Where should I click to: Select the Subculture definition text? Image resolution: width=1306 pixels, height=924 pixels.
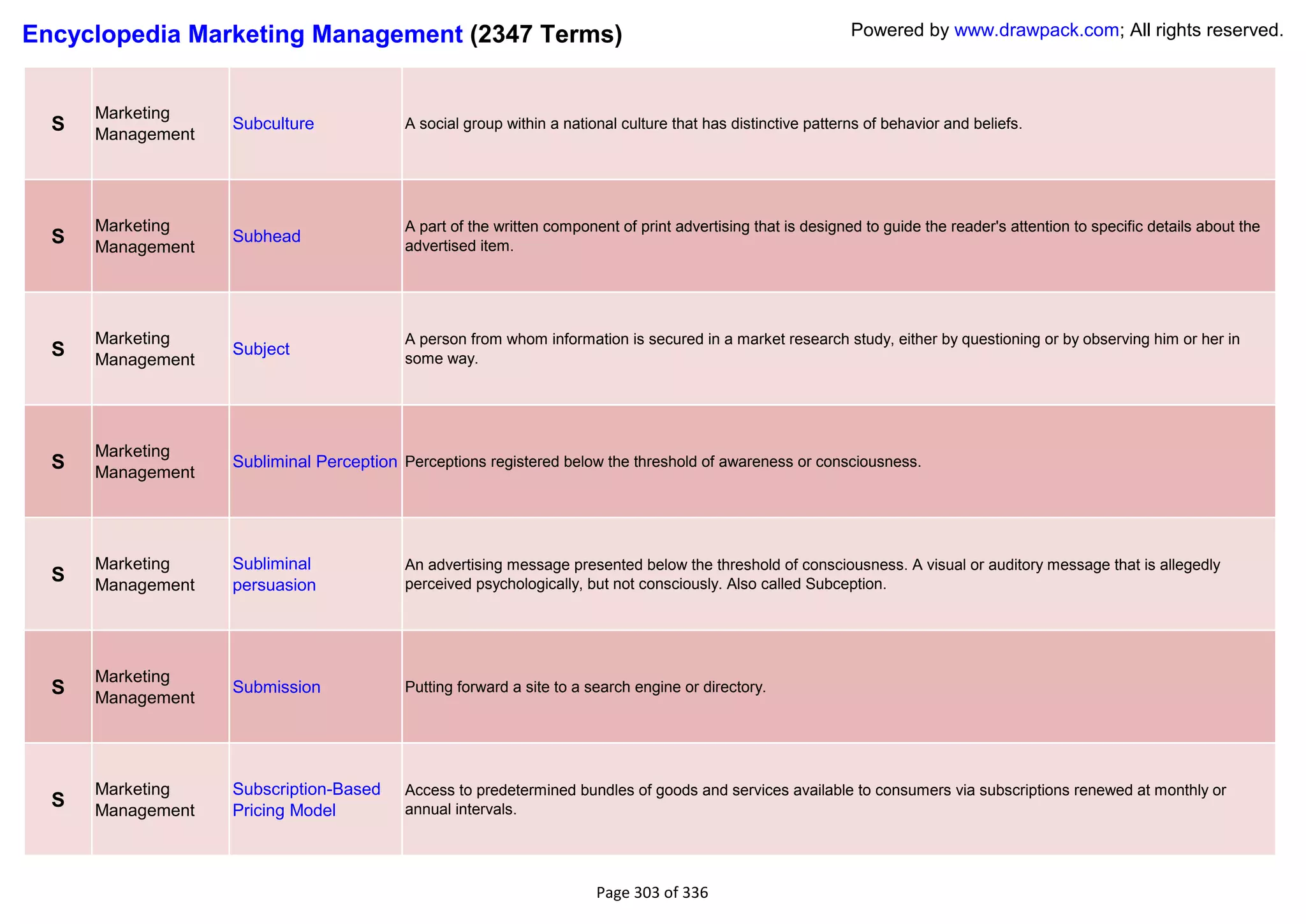(714, 124)
